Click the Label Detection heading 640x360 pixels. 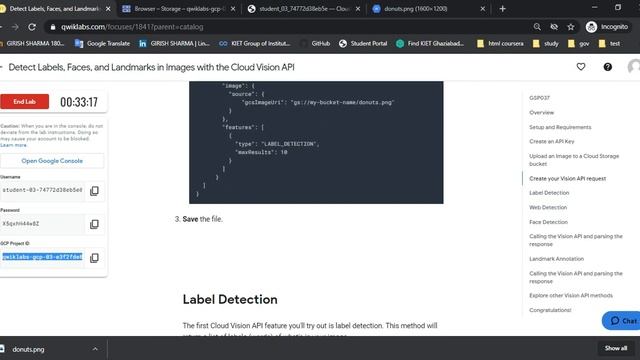coord(230,300)
